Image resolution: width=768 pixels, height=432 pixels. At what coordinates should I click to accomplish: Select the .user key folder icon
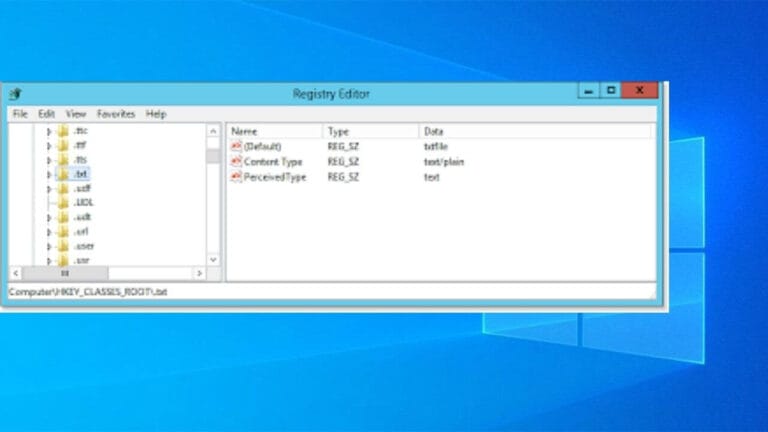click(x=63, y=246)
